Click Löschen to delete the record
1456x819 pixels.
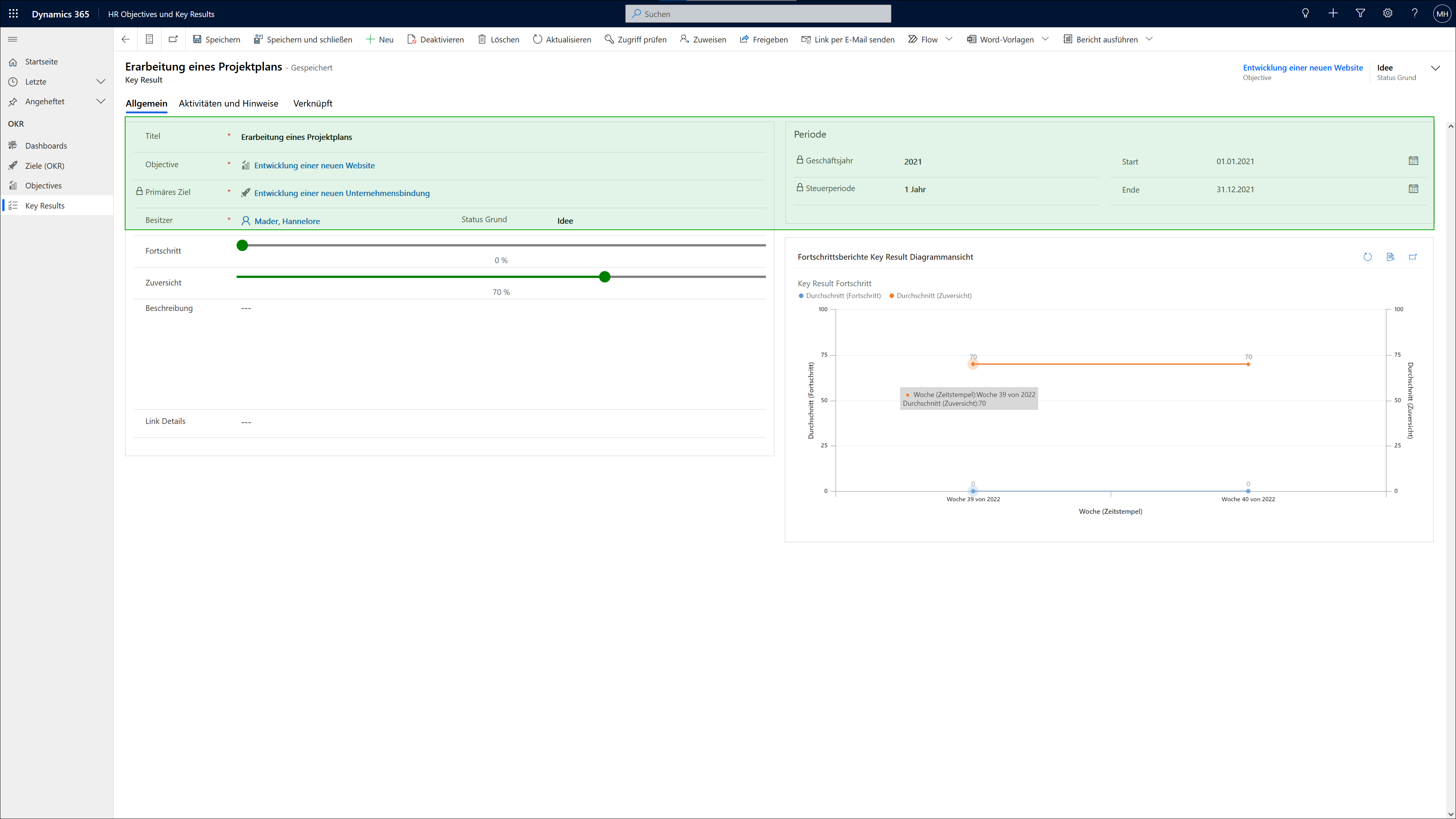499,39
